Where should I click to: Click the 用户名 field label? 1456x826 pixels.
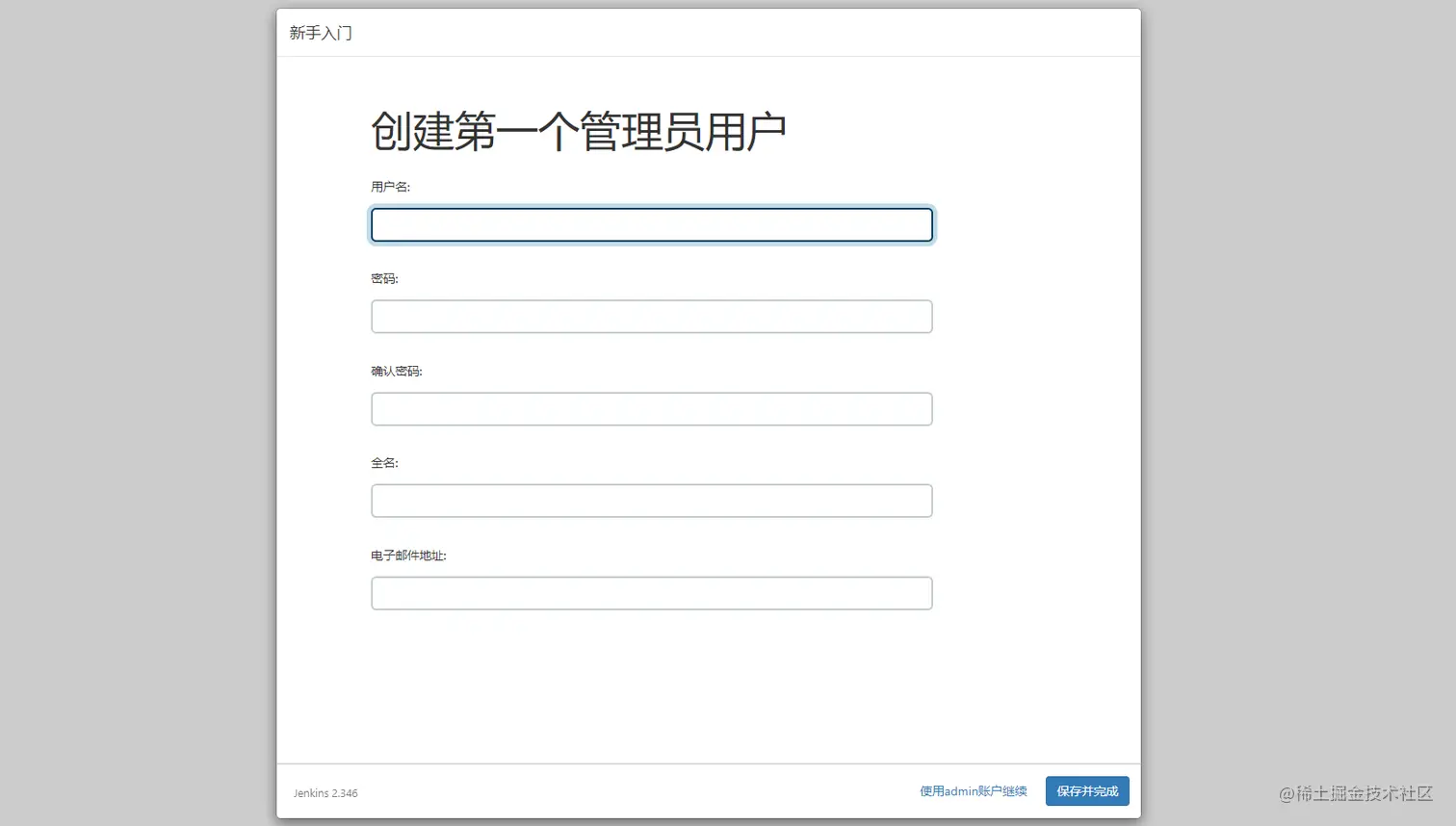click(x=390, y=187)
